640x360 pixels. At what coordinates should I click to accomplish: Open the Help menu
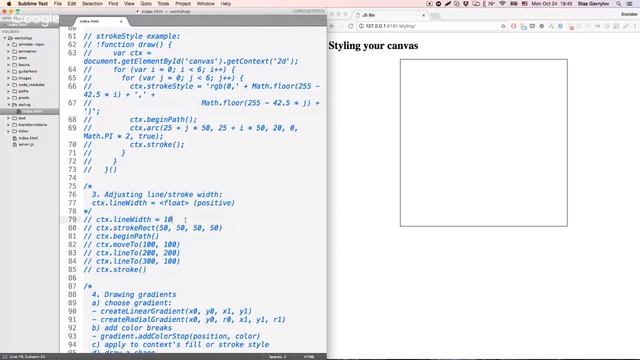tap(226, 4)
